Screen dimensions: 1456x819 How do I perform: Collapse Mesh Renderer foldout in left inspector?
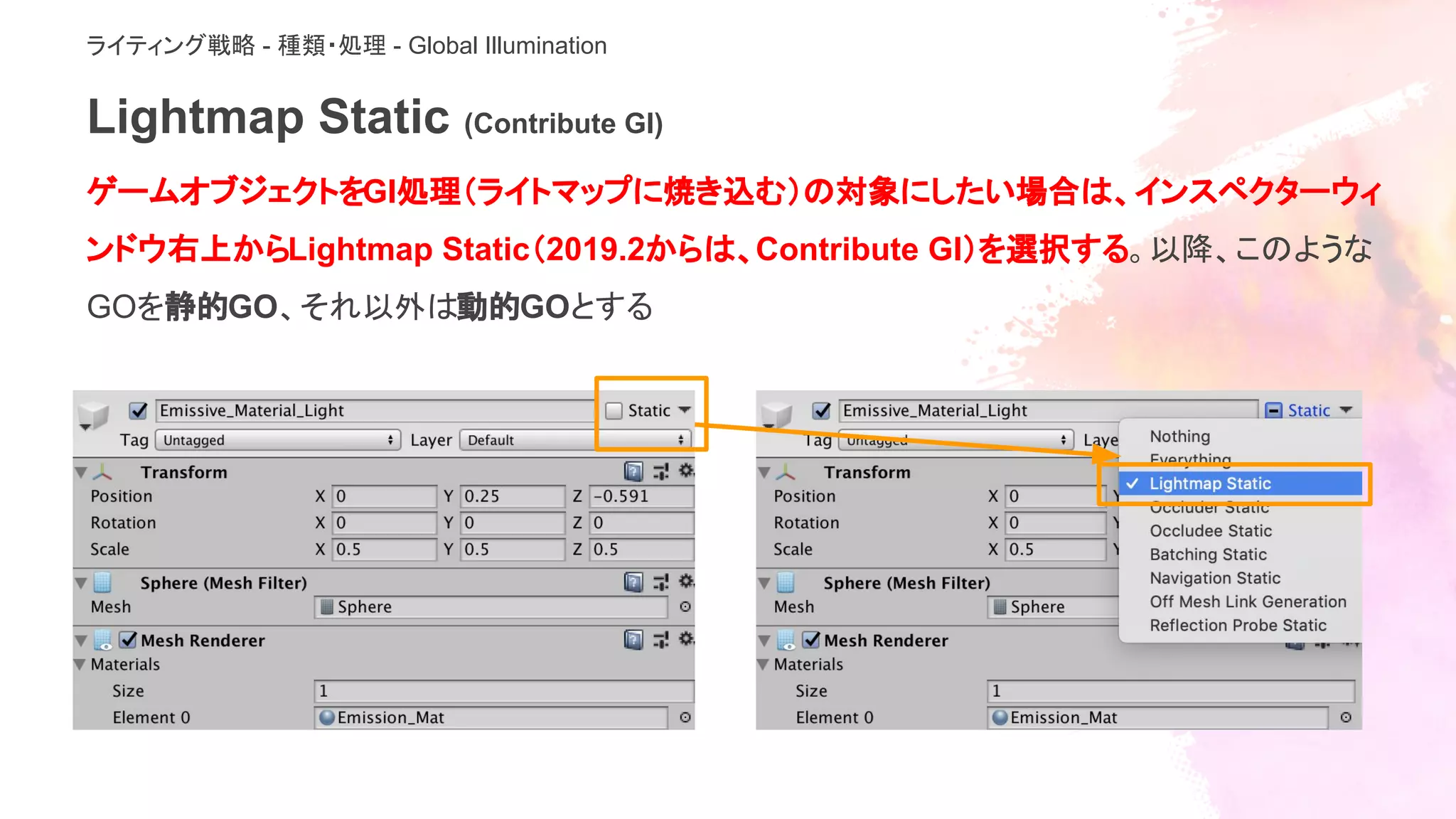pos(81,641)
